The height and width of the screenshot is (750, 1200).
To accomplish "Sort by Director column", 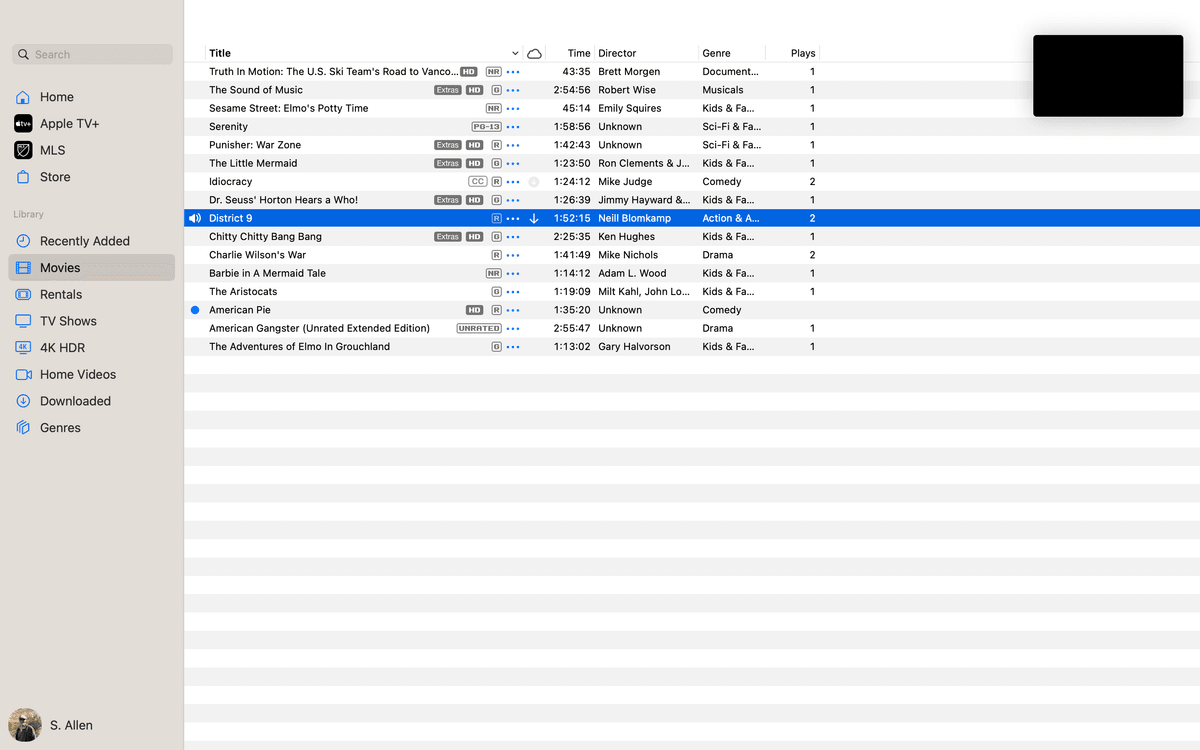I will point(617,53).
